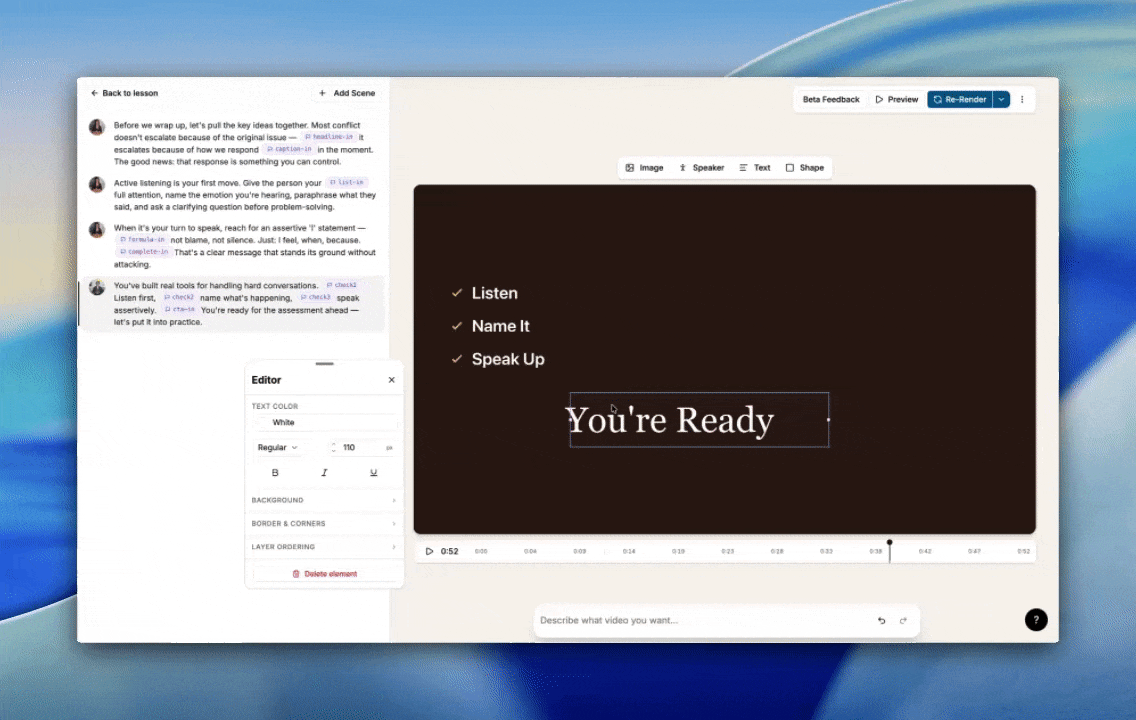This screenshot has height=720, width=1136.
Task: Select the complete-in animation tag
Action: 143,252
